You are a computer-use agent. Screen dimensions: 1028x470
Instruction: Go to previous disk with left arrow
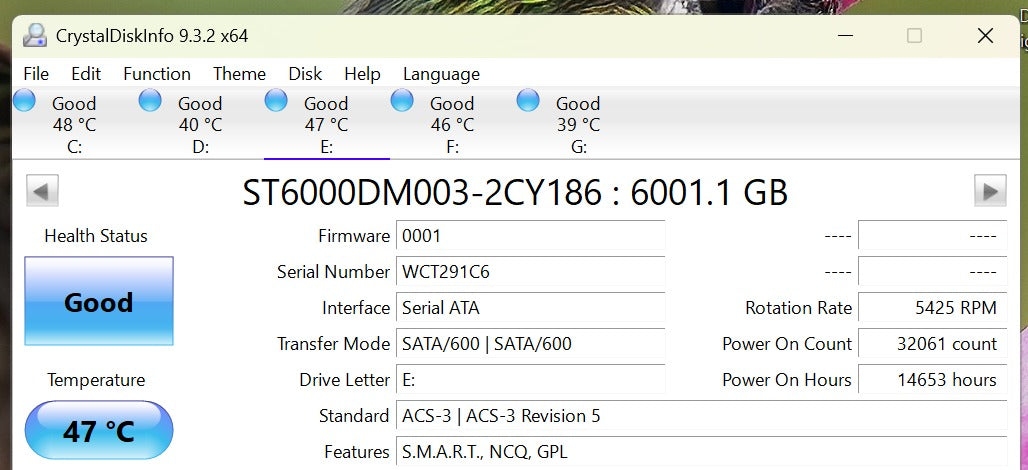coord(42,191)
